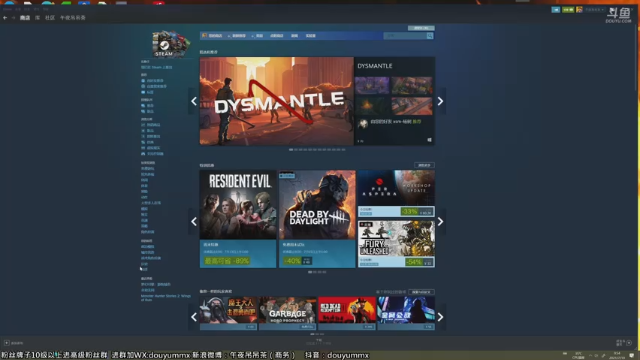This screenshot has width=640, height=360.
Task: View DYSMANTLE bottom-right screenshot thumbnail
Action: [412, 106]
